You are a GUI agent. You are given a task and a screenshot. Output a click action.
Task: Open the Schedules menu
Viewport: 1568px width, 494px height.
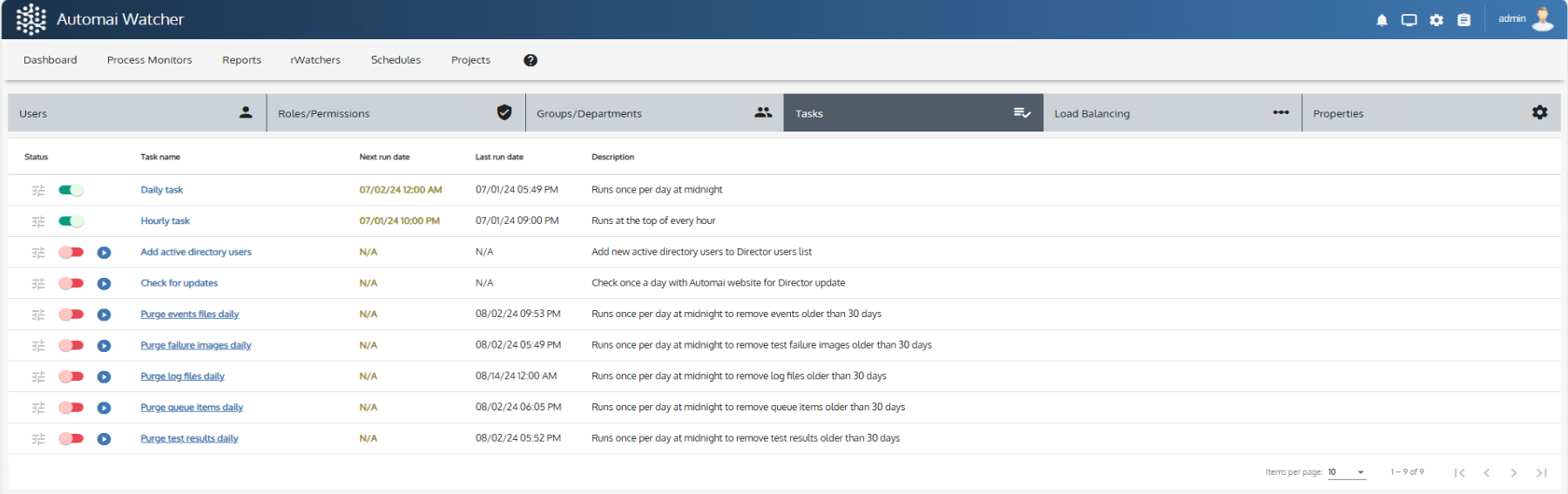click(395, 60)
